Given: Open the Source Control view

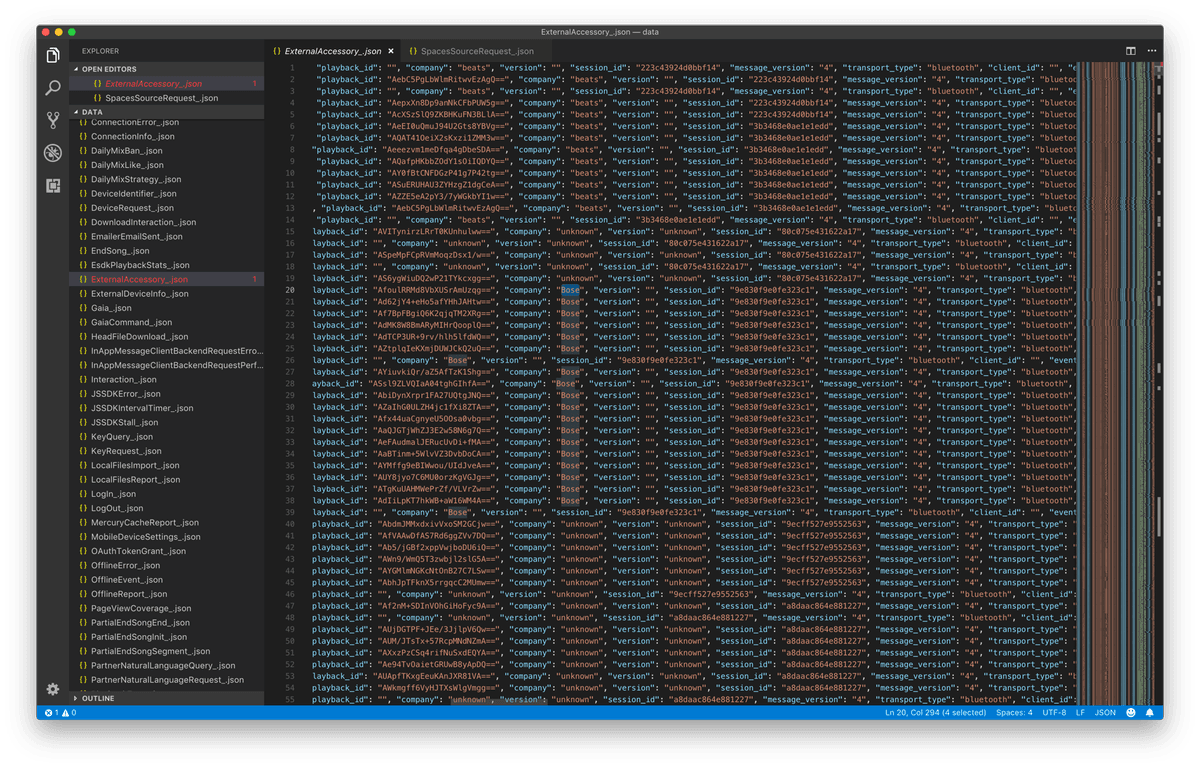Looking at the screenshot, I should (x=53, y=121).
